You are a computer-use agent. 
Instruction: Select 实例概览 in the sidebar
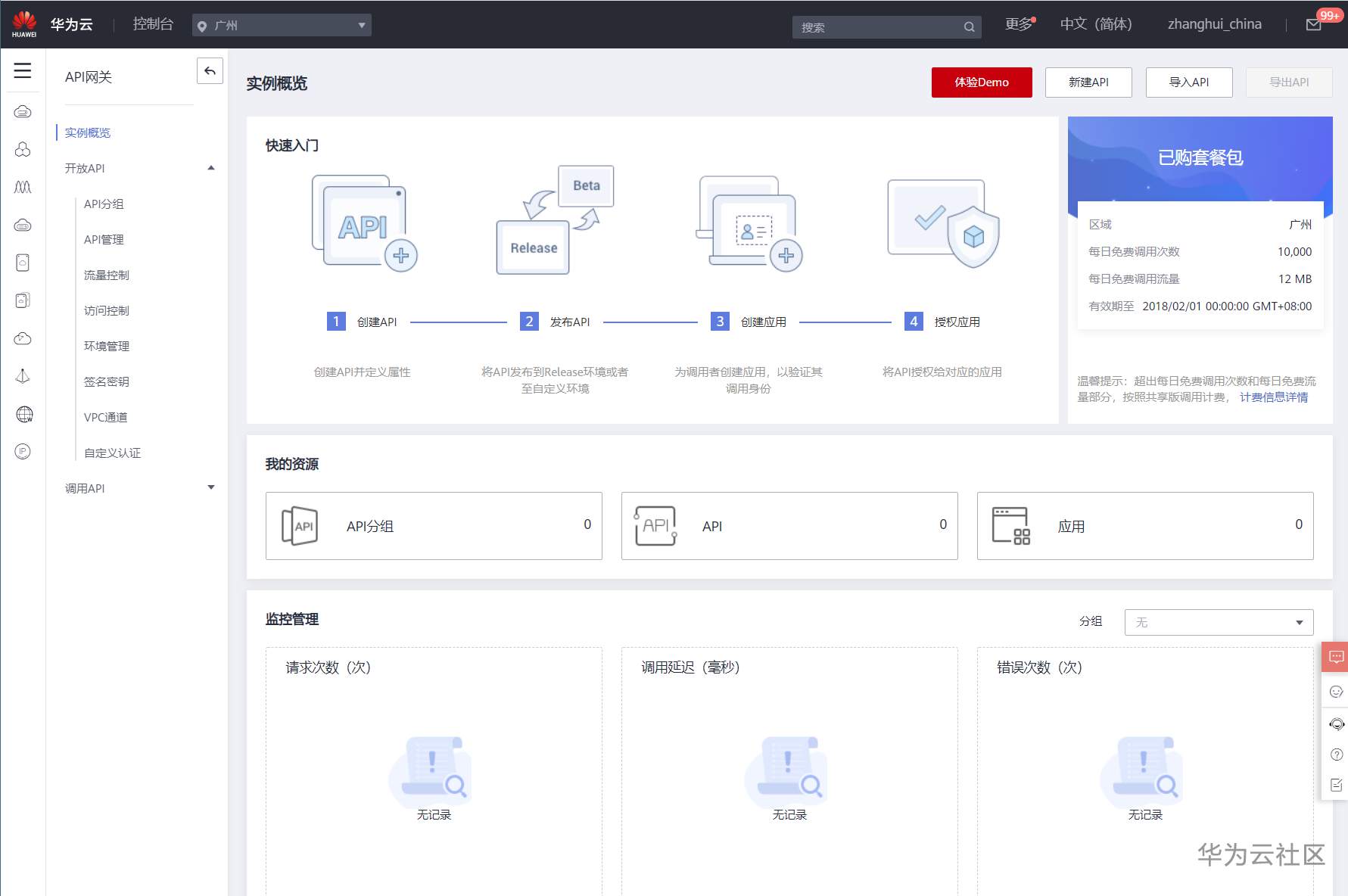pos(88,132)
